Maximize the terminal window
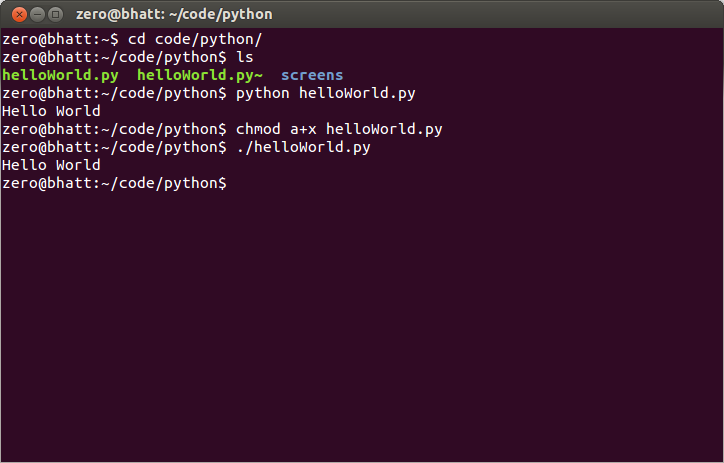 [55, 14]
